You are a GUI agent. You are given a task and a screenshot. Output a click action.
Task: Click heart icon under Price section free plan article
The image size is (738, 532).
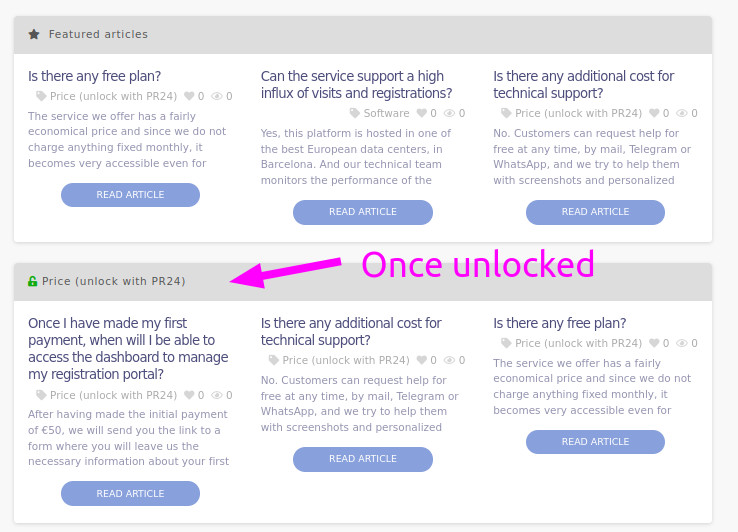653,343
